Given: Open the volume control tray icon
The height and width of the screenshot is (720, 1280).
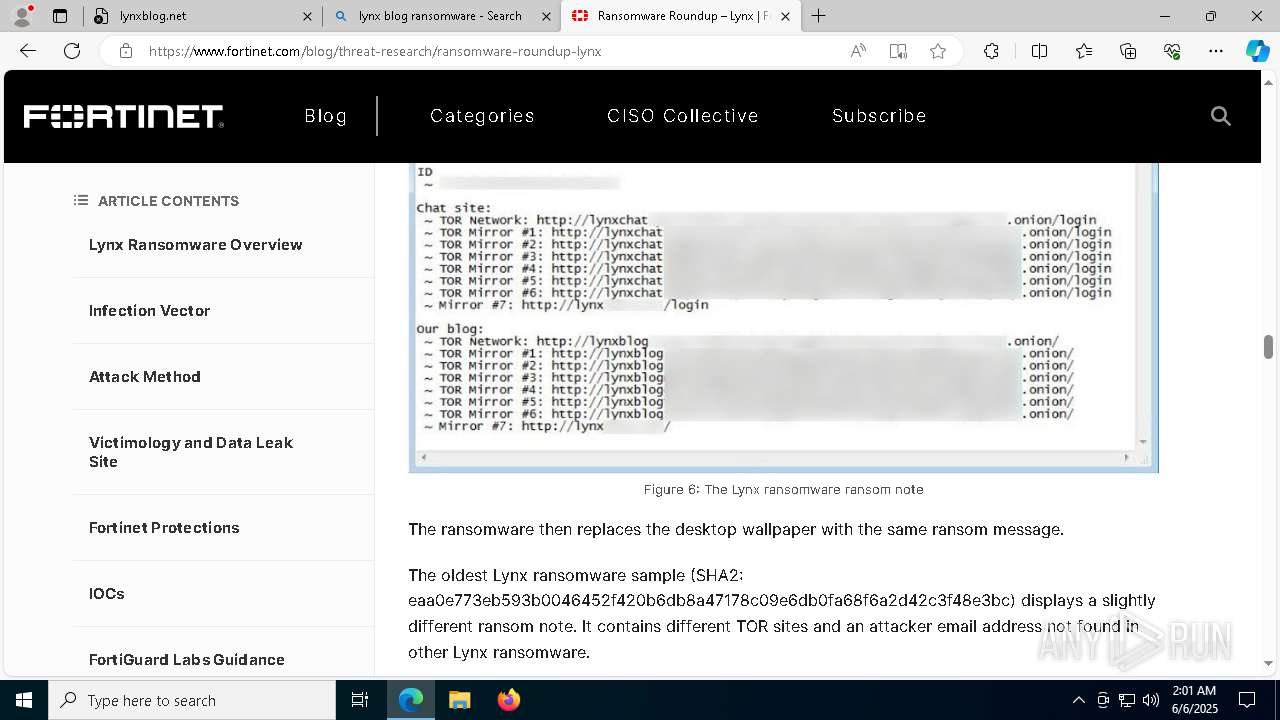Looking at the screenshot, I should pos(1151,700).
